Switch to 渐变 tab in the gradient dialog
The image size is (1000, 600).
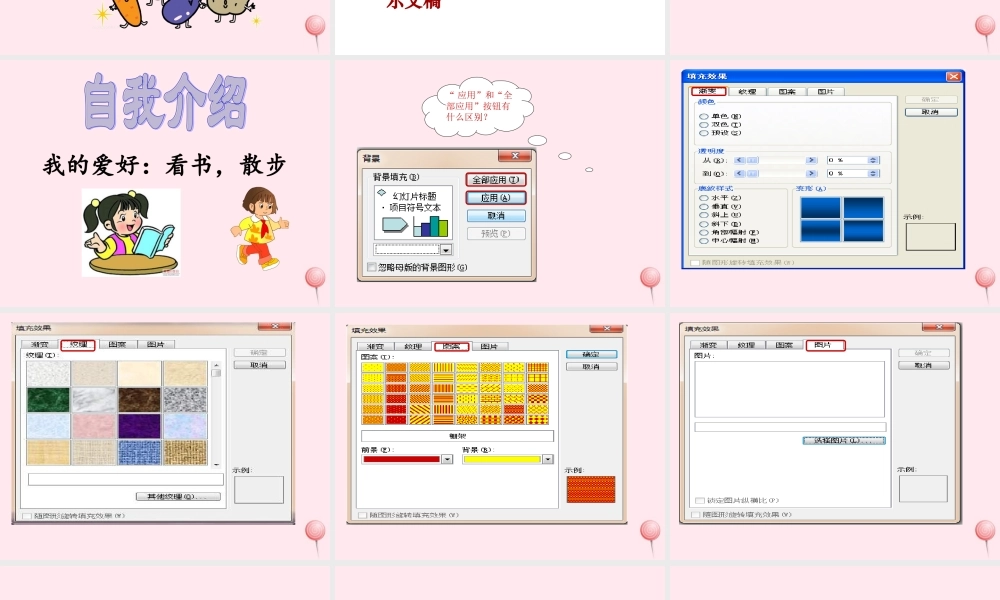[x=707, y=91]
